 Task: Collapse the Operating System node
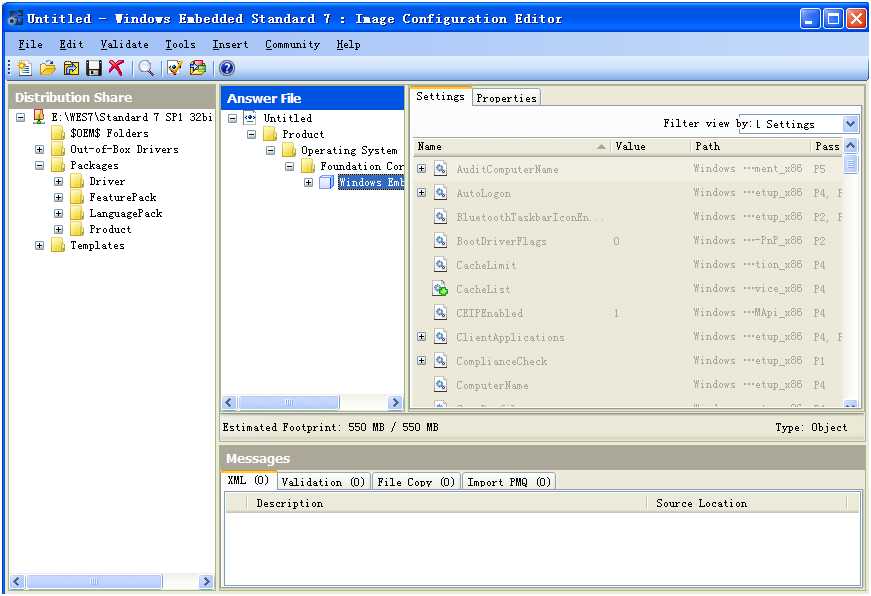(x=271, y=150)
